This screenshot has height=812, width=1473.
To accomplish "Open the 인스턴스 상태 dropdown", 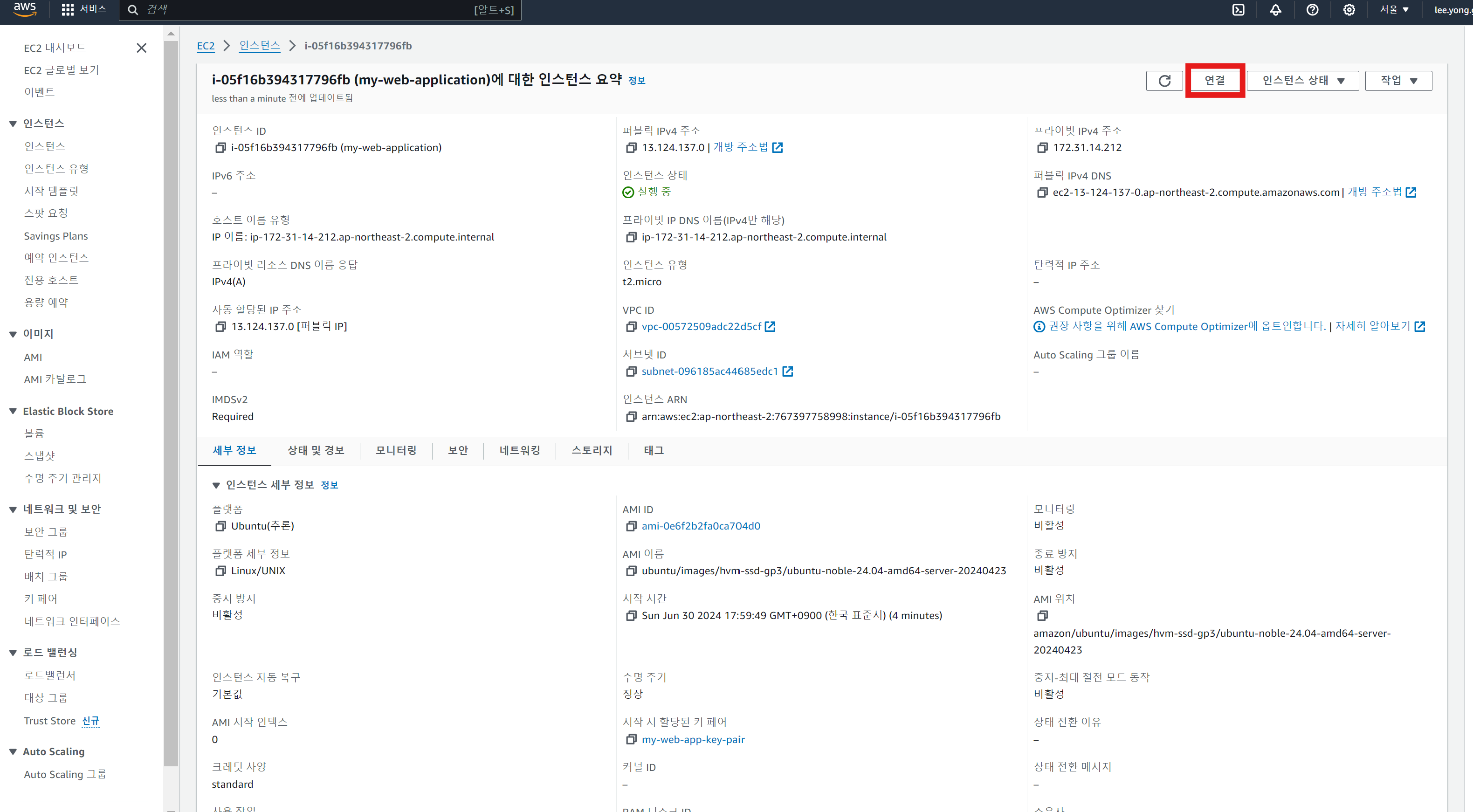I will (1302, 81).
